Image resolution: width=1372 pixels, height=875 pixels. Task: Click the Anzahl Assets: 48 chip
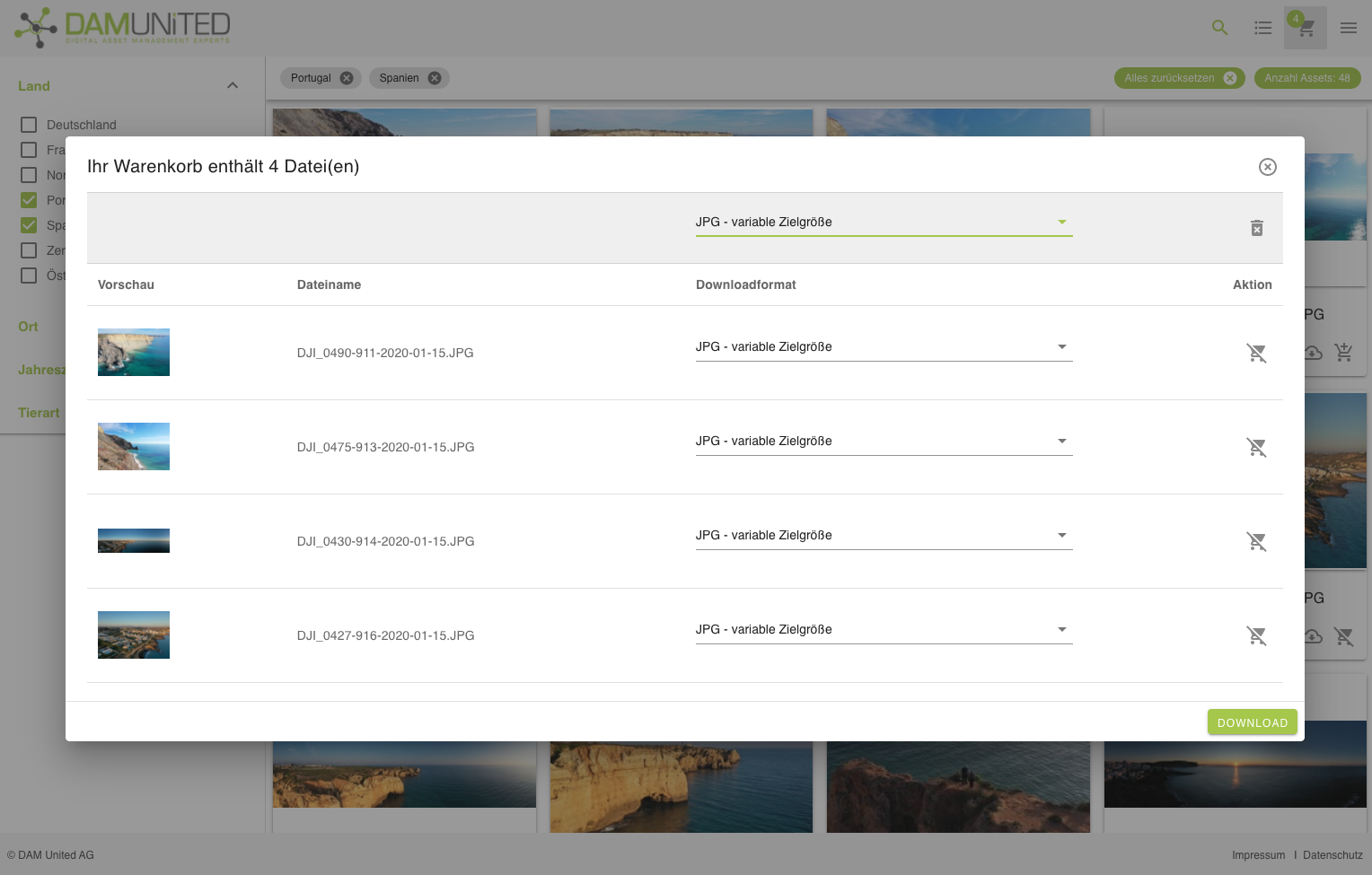point(1306,78)
